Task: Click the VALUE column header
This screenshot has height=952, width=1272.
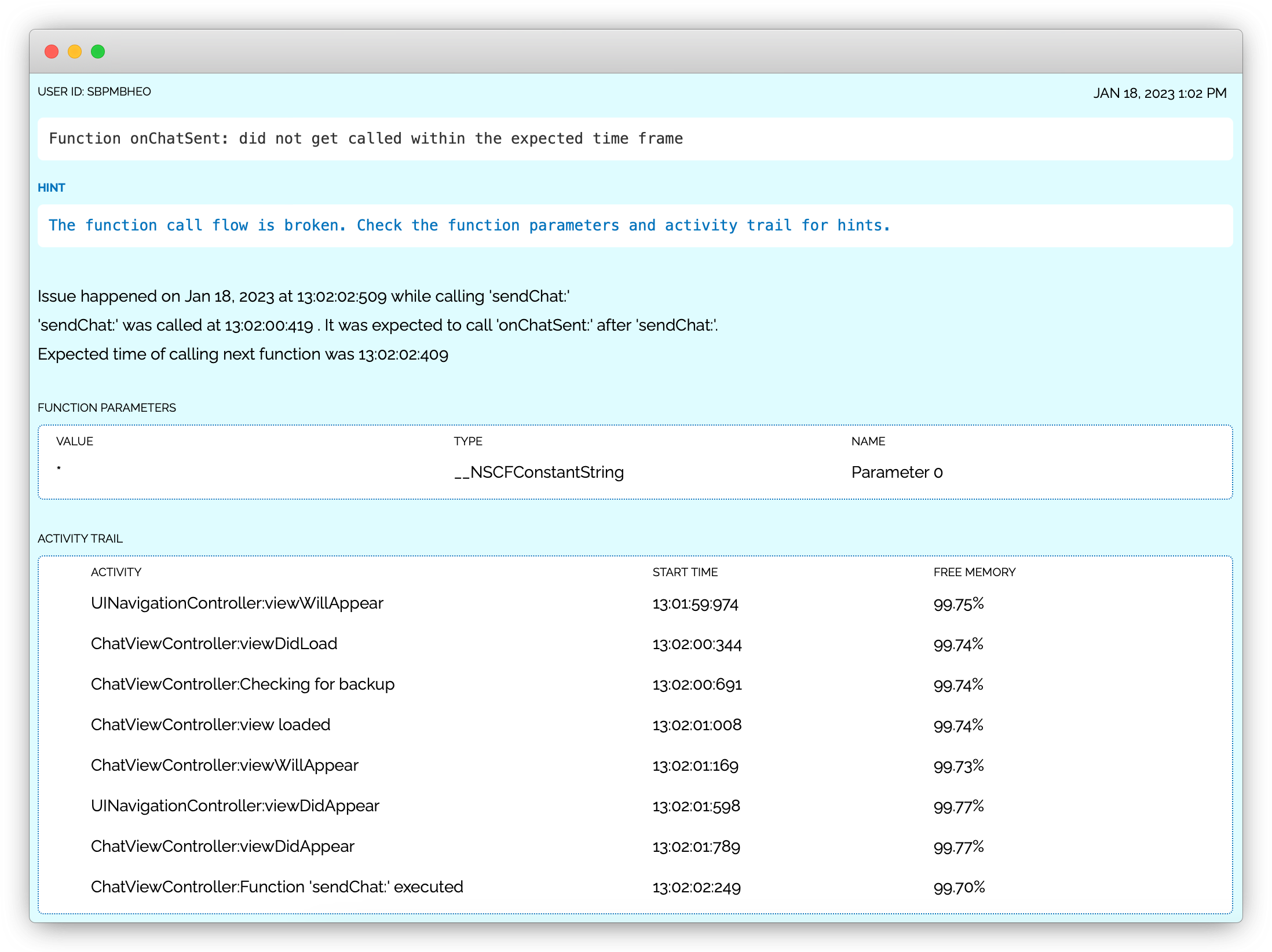Action: click(75, 441)
